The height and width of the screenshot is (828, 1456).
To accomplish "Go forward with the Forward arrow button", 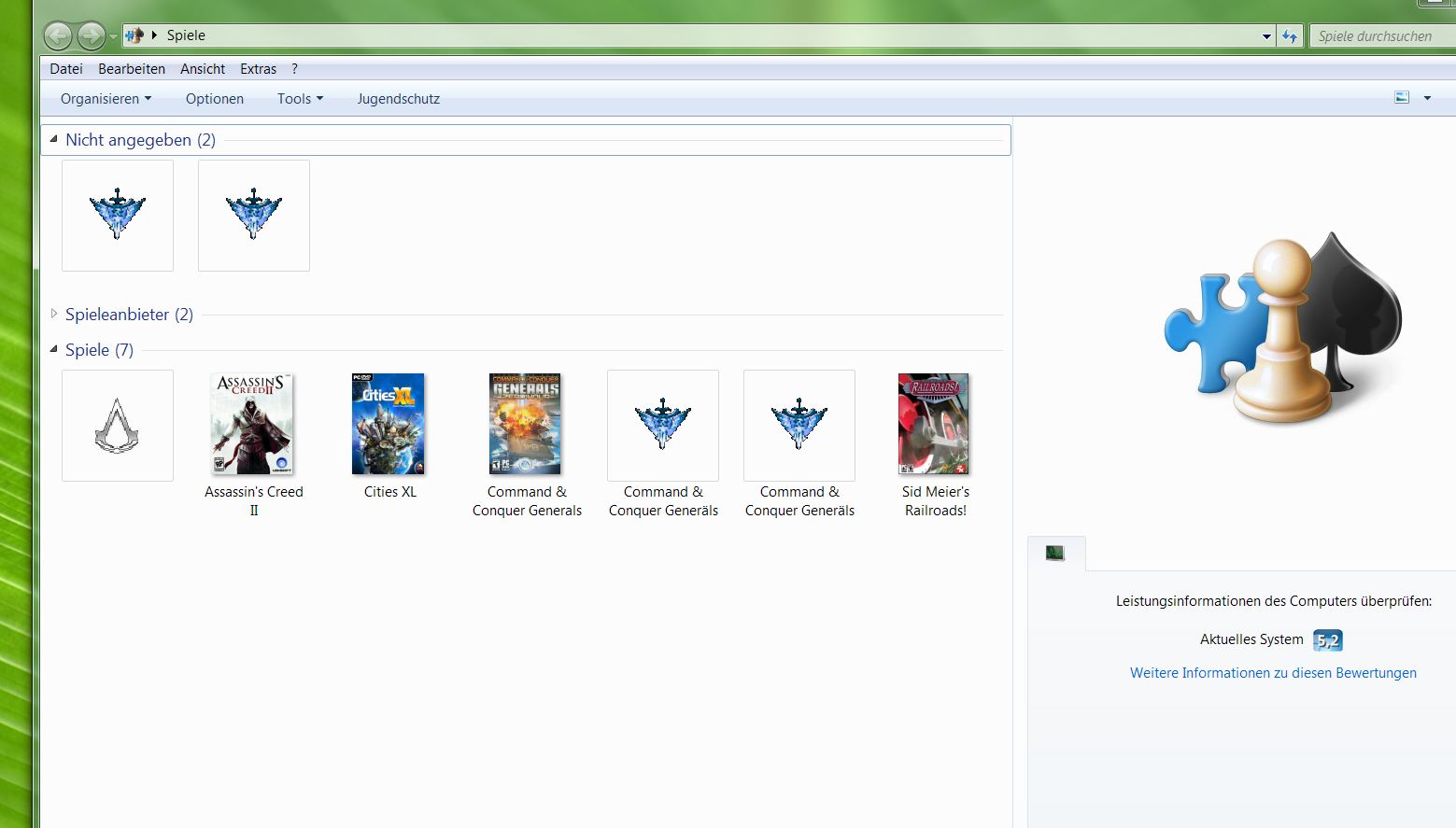I will coord(92,36).
